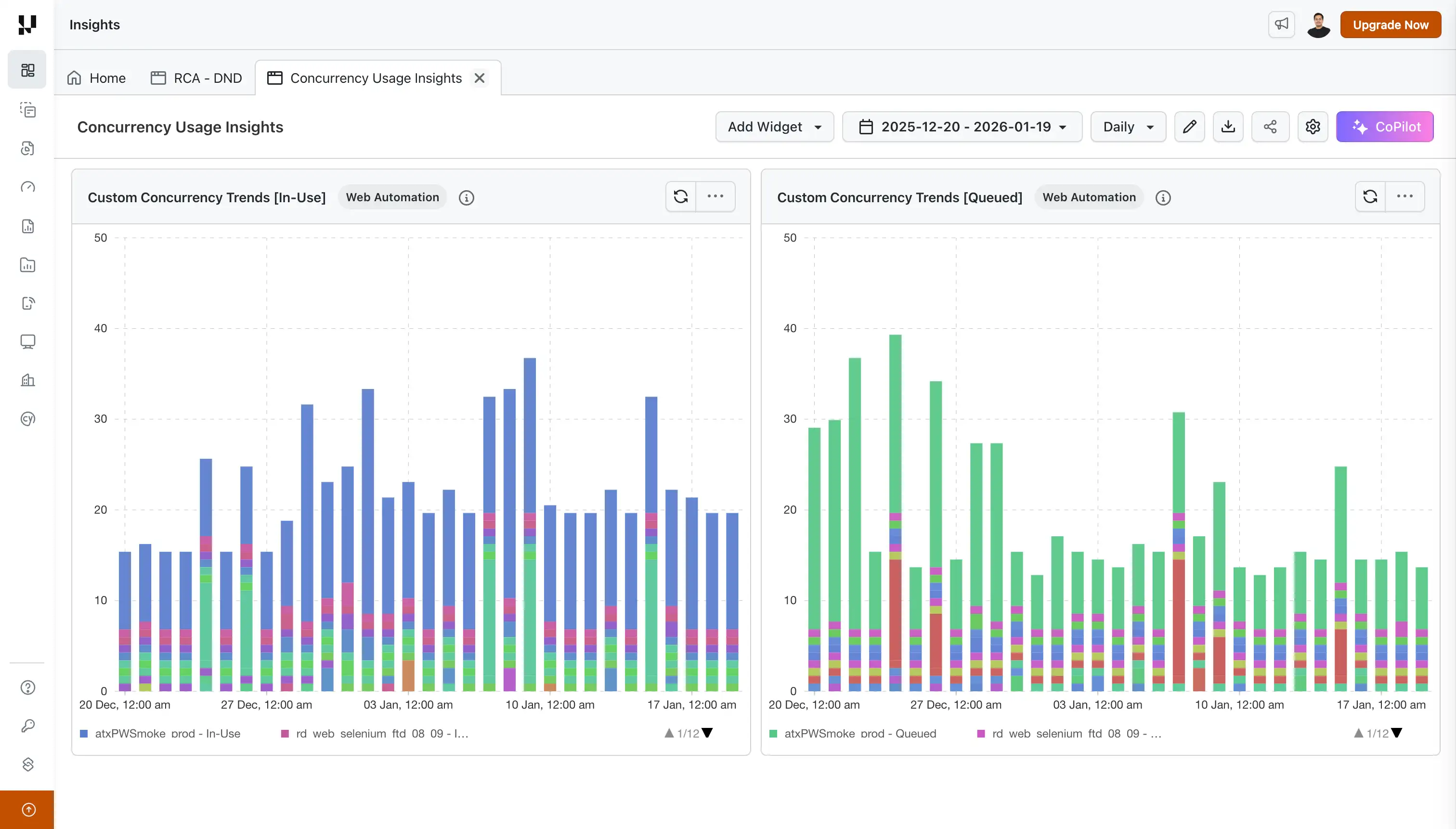Expand the Add Widget dropdown
Screen dimensions: 1456x829
[x=773, y=127]
